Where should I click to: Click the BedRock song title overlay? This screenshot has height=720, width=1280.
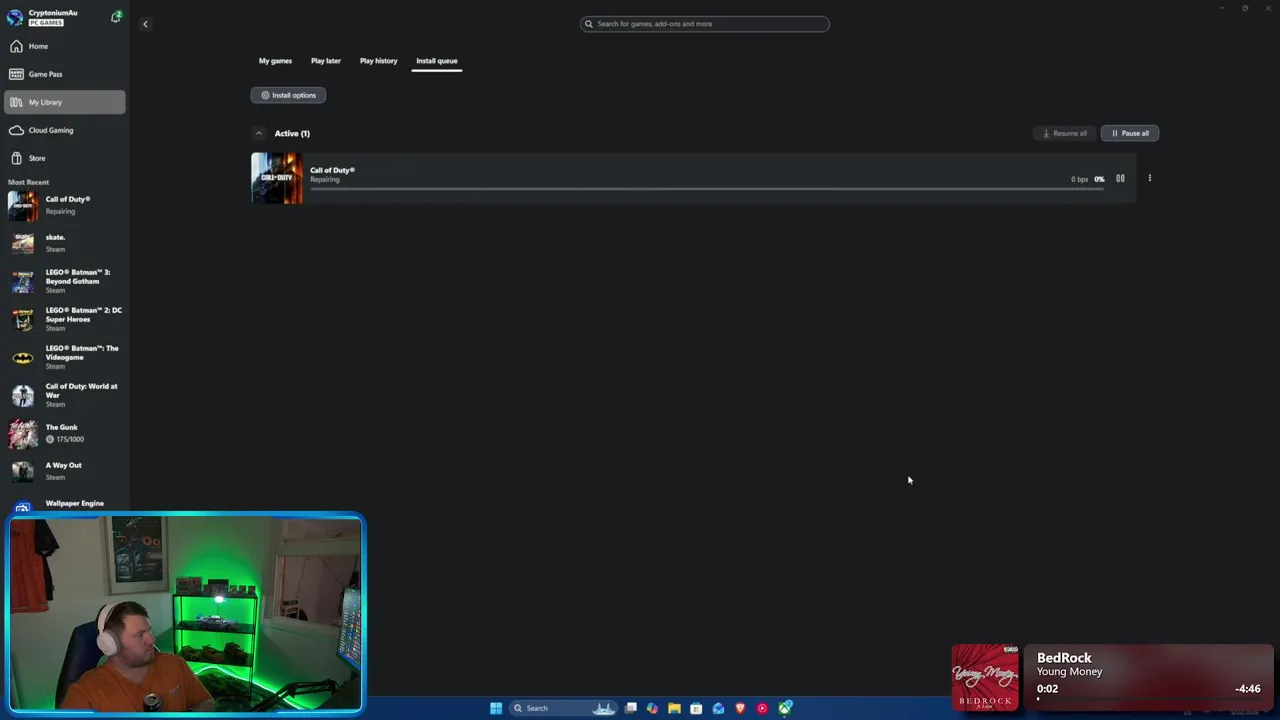tap(1064, 658)
